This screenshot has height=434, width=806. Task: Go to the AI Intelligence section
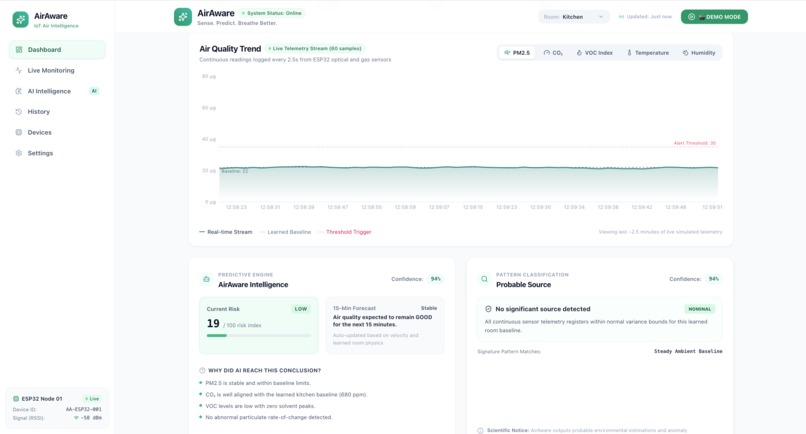(x=57, y=91)
